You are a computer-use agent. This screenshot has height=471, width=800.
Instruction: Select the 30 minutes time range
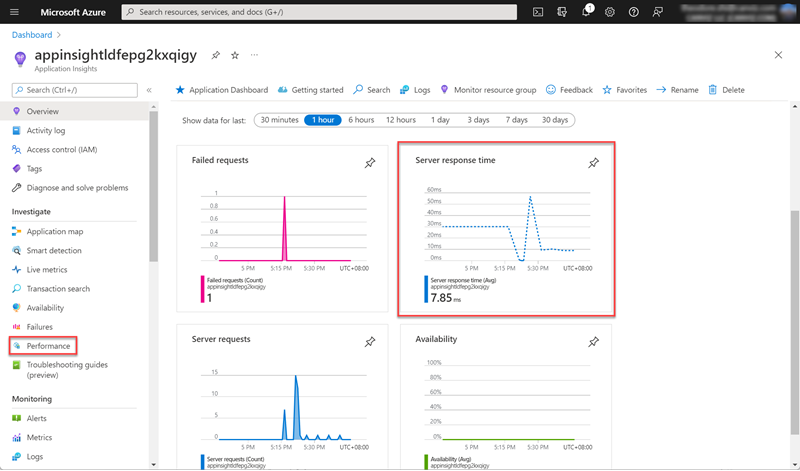pos(279,120)
